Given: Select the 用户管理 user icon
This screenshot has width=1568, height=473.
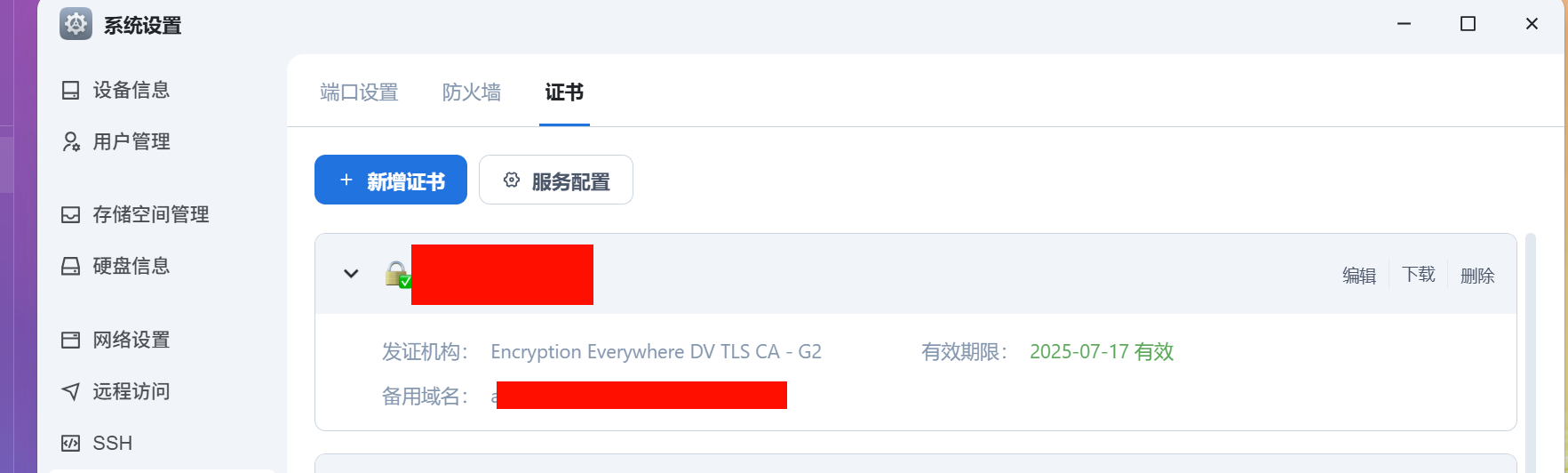Looking at the screenshot, I should tap(71, 141).
